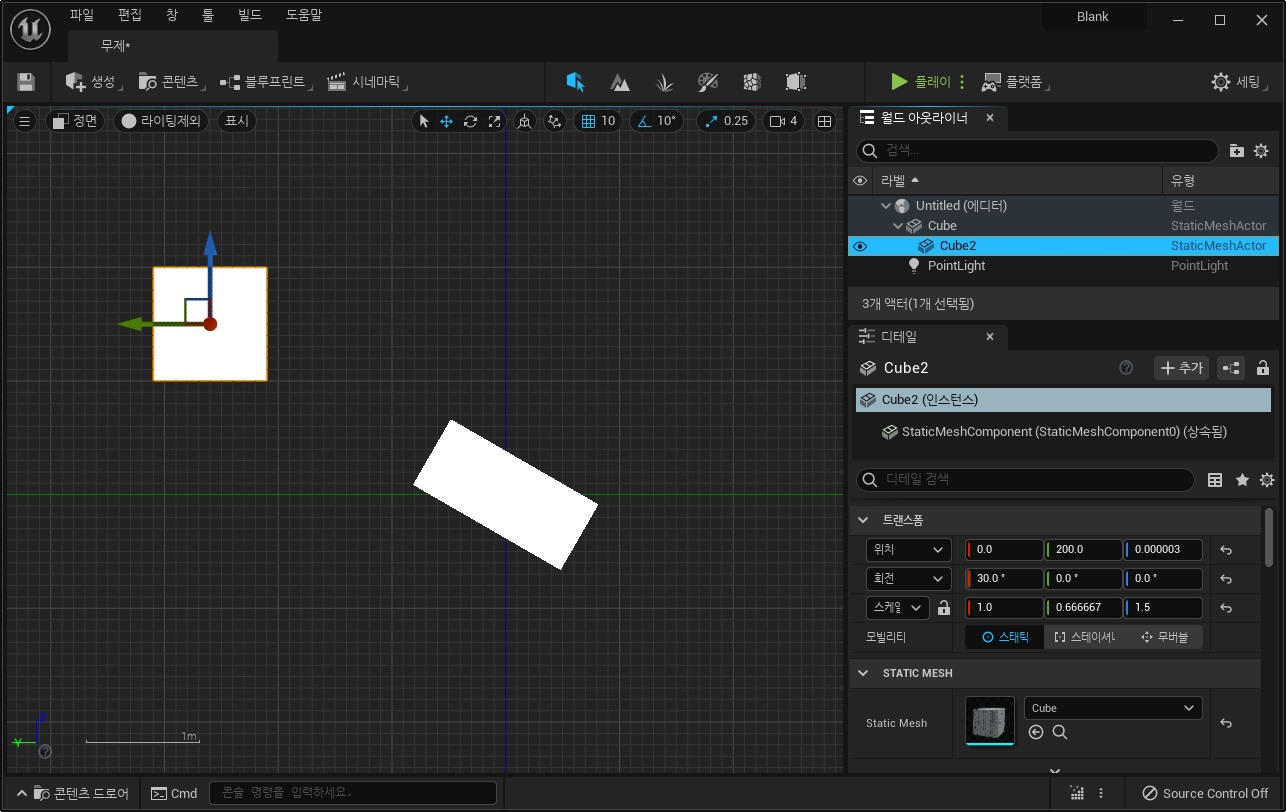The width and height of the screenshot is (1286, 812).
Task: Open the Static Mesh Cube dropdown
Action: click(x=1113, y=708)
